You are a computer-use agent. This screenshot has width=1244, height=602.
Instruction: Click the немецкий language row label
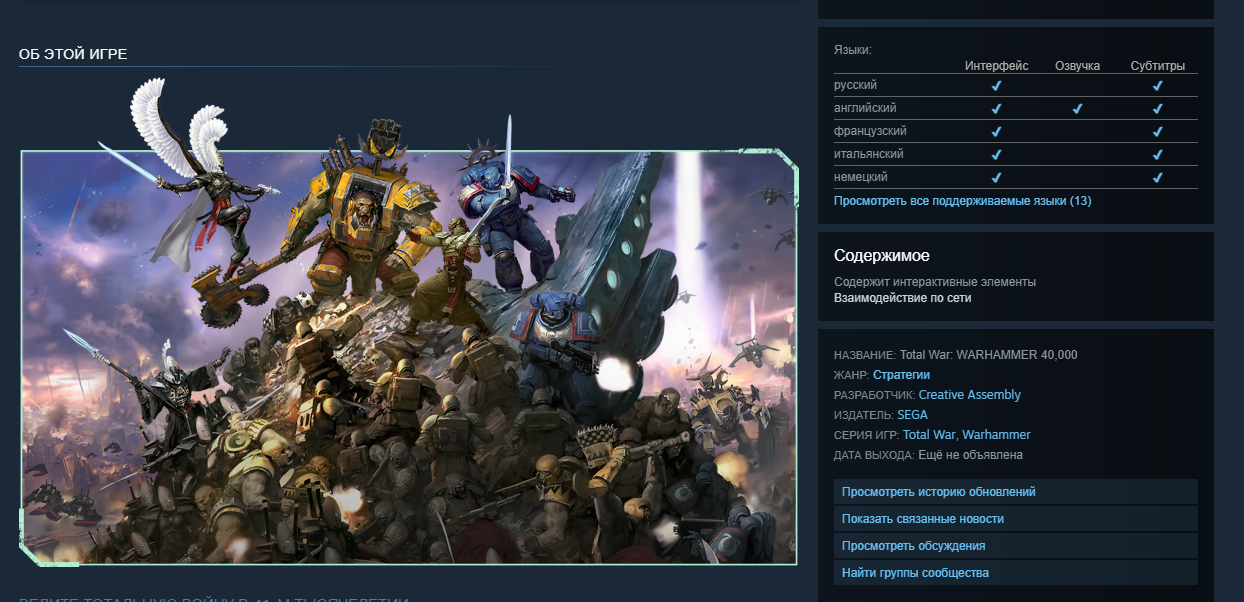(861, 177)
